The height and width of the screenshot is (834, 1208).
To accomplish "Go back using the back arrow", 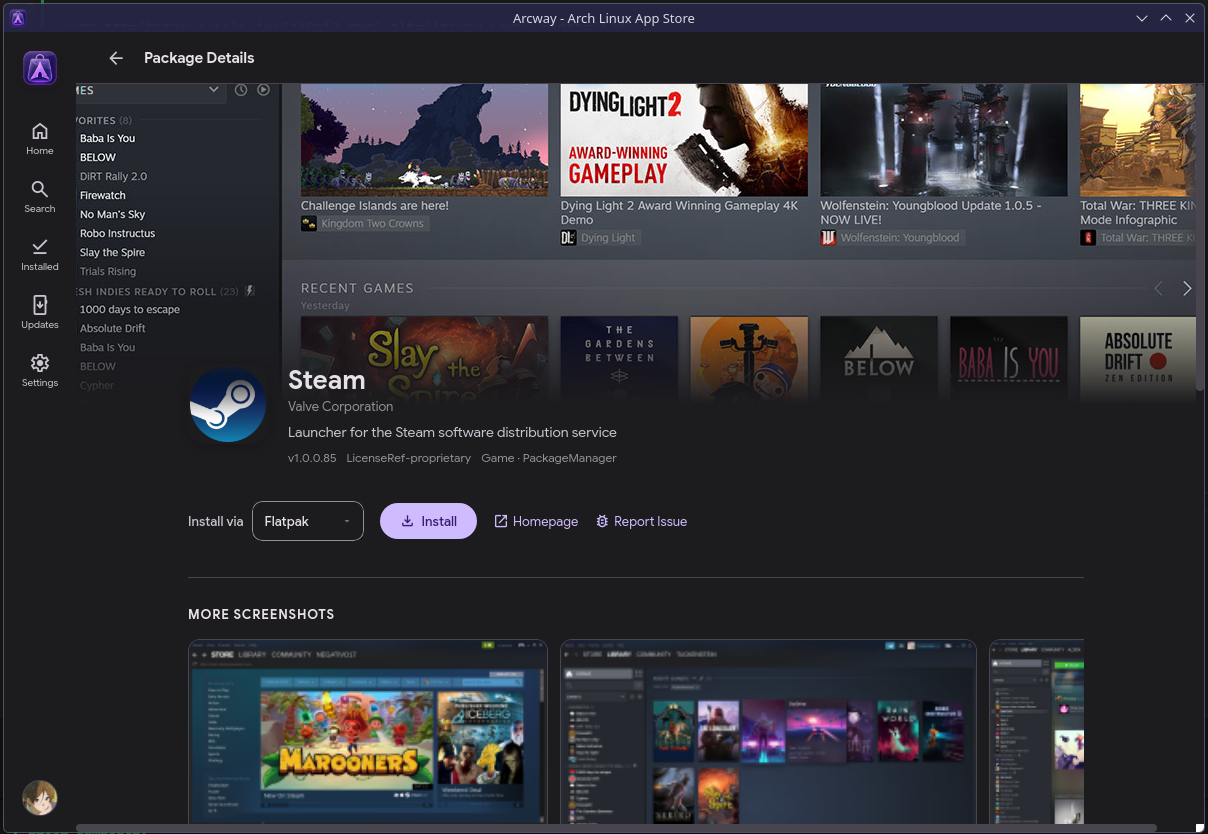I will point(116,58).
